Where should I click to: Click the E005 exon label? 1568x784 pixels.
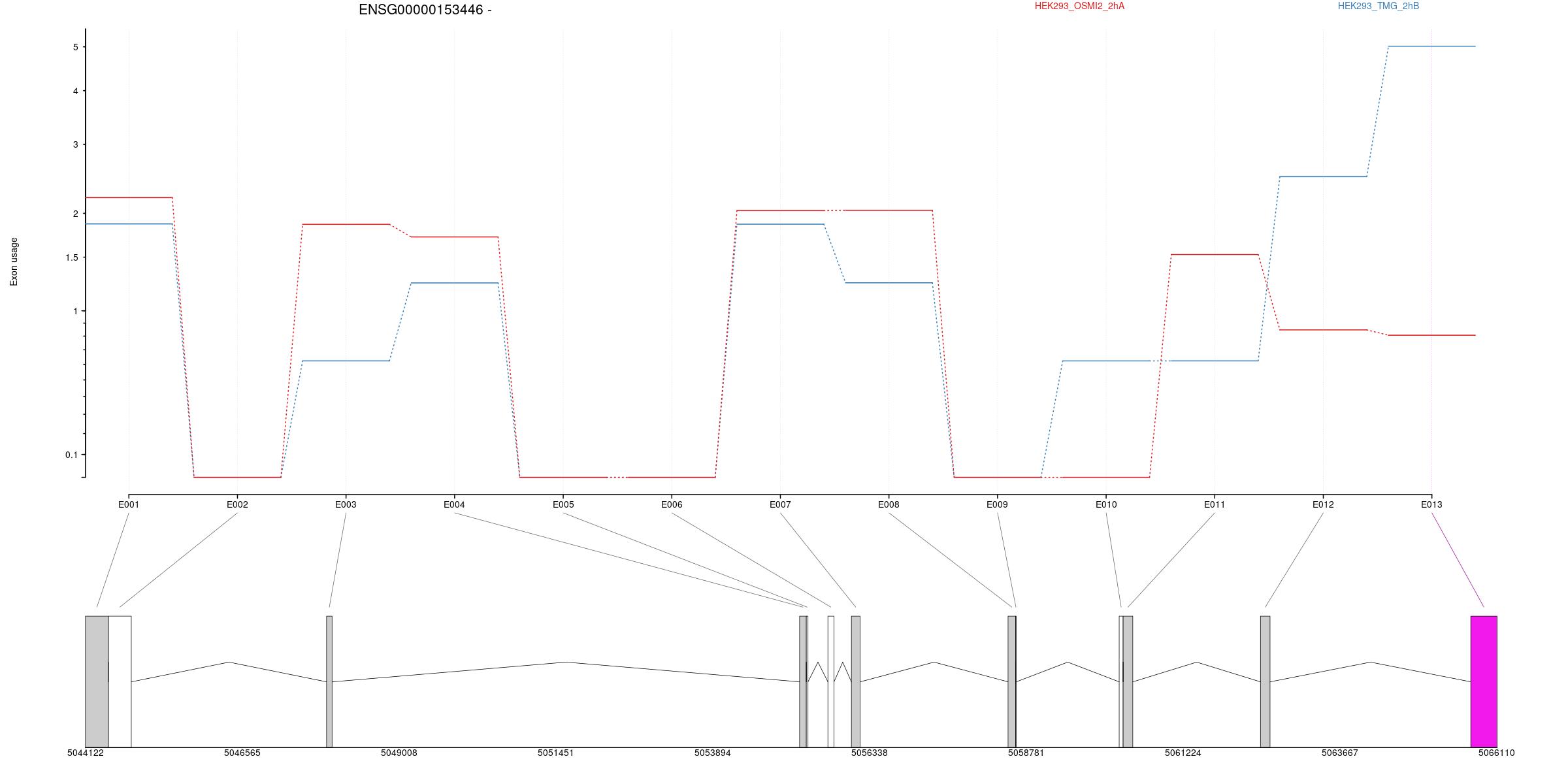coord(563,504)
